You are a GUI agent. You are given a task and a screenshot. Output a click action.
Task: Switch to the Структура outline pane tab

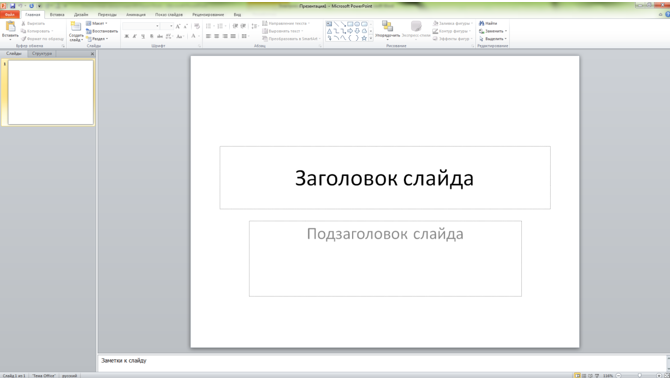coord(42,54)
